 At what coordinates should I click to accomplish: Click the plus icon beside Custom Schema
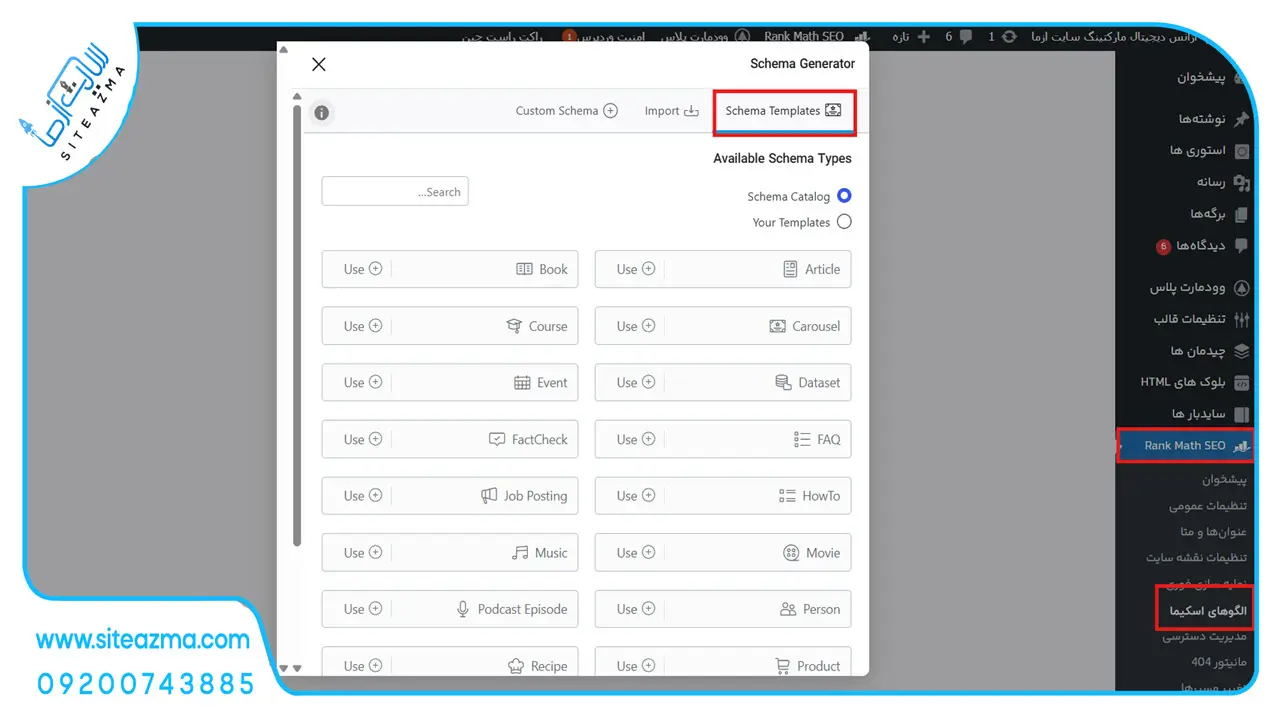pos(610,111)
